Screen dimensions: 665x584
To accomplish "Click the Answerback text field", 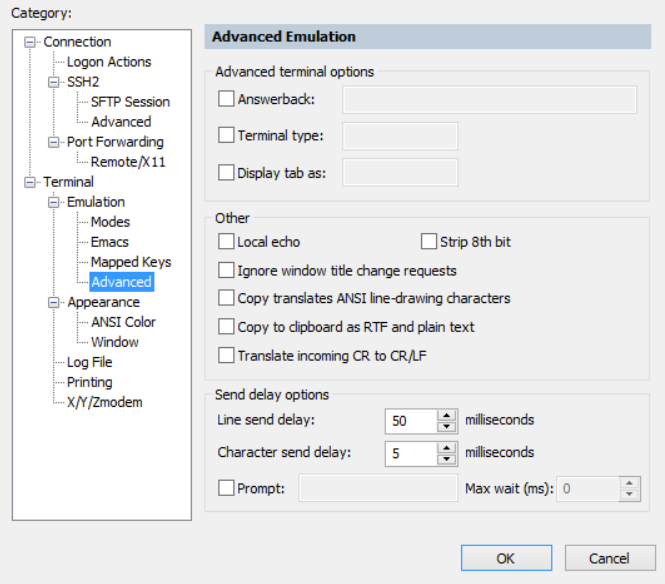I will coord(489,100).
